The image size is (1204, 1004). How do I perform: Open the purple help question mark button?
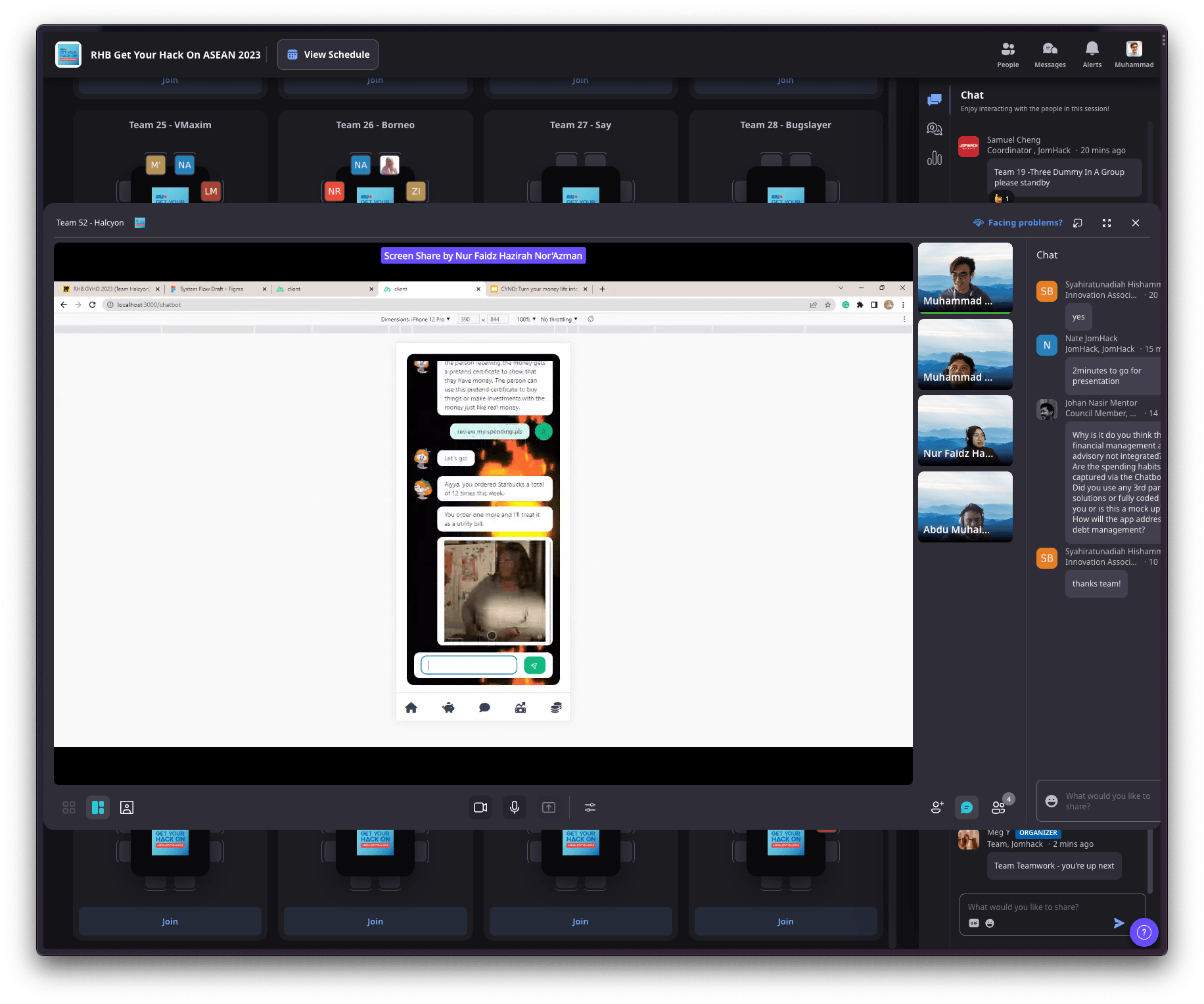(1144, 932)
